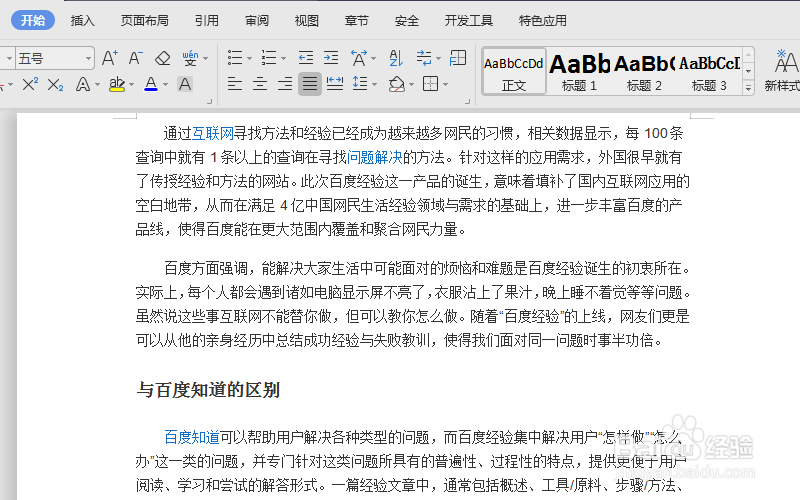The image size is (800, 500).
Task: Follow the 互联网 hyperlink
Action: pos(213,134)
